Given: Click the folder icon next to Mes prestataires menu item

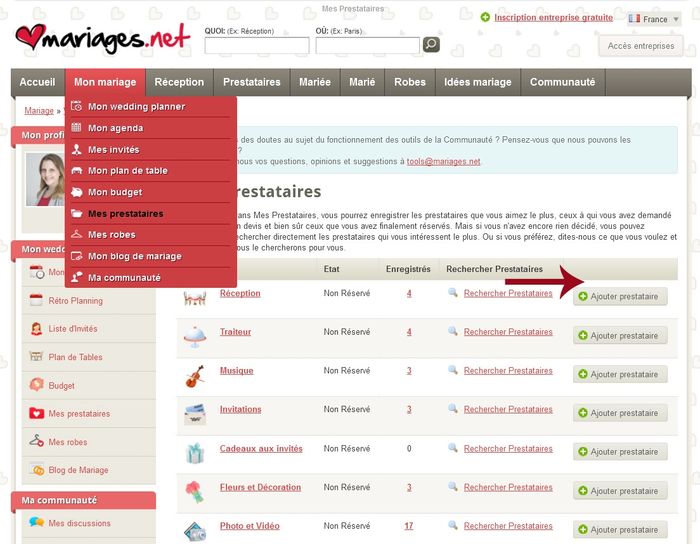Looking at the screenshot, I should (77, 213).
